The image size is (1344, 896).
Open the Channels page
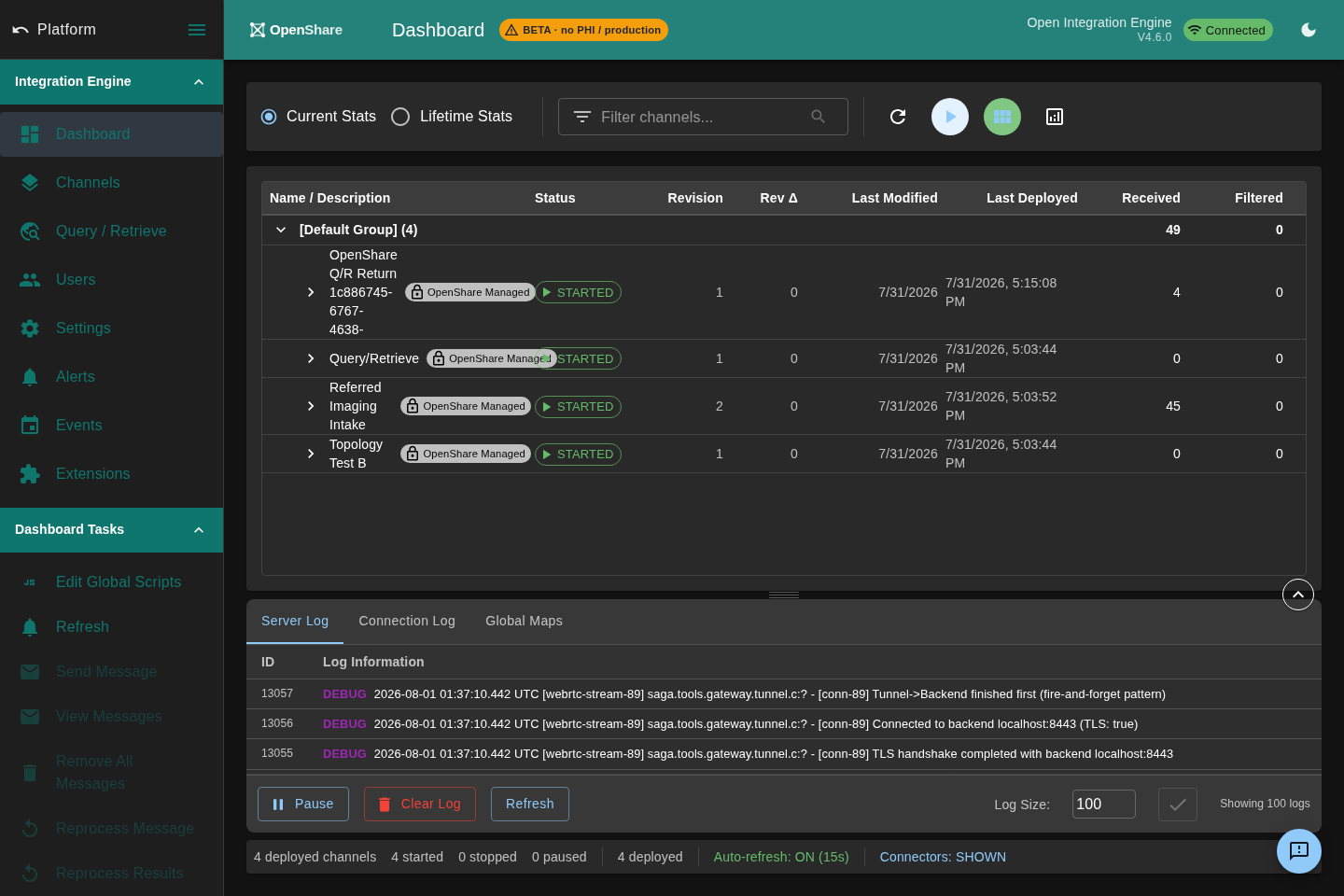click(x=112, y=183)
